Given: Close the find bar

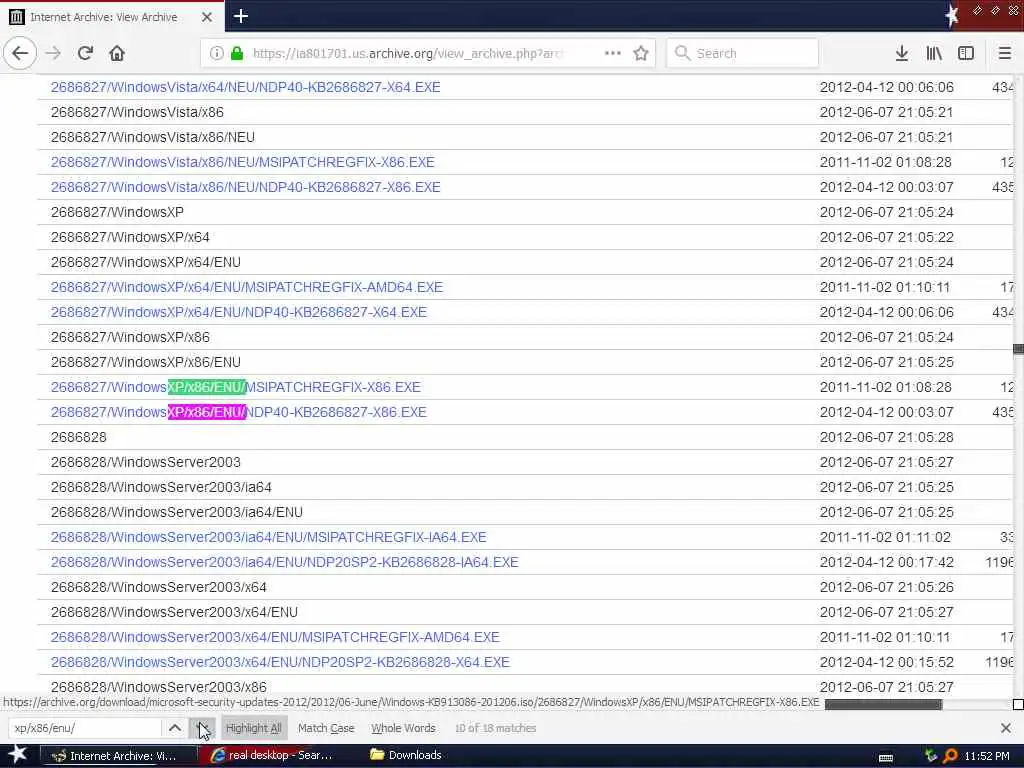Looking at the screenshot, I should click(1006, 728).
